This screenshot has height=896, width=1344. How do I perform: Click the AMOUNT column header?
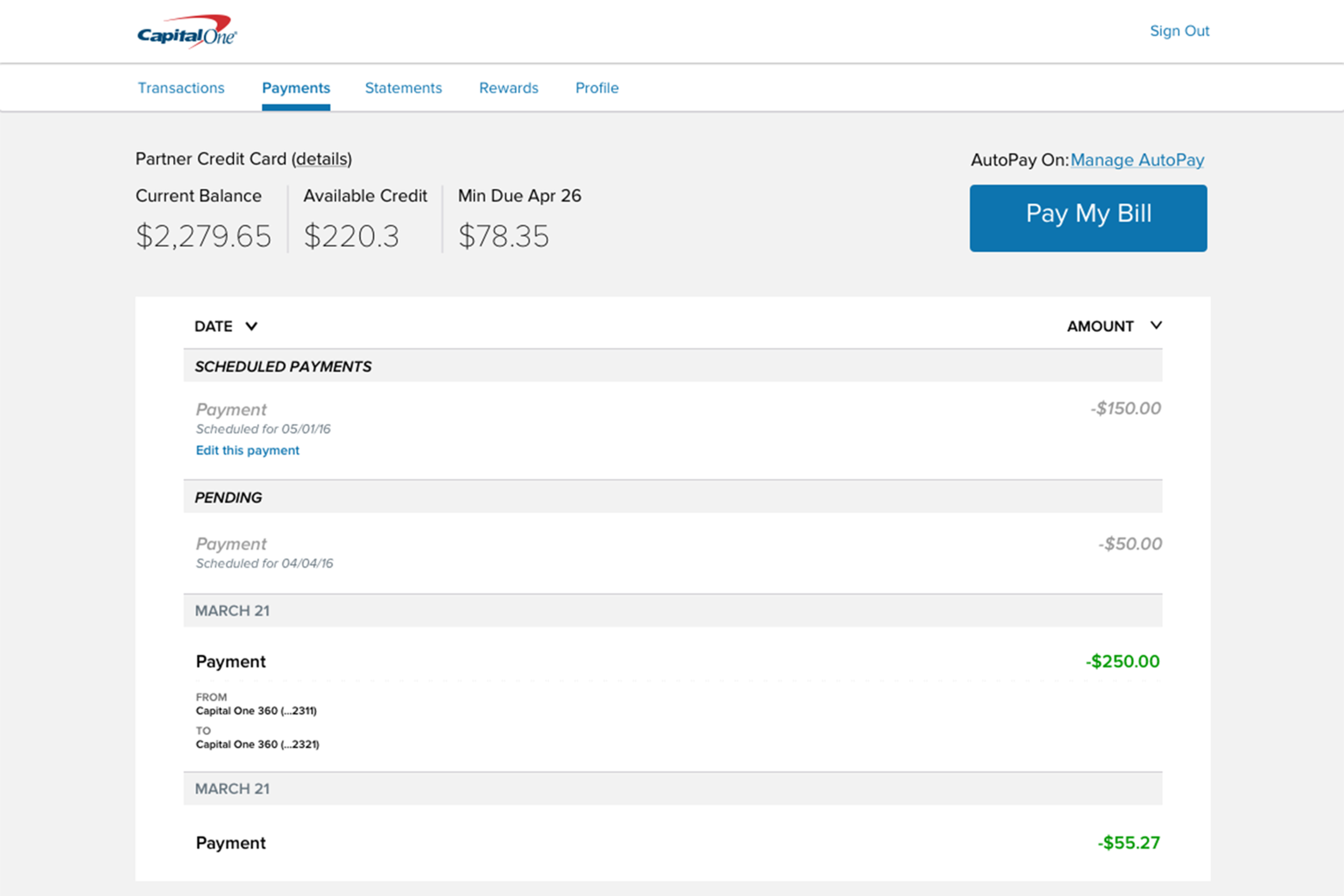coord(1100,326)
